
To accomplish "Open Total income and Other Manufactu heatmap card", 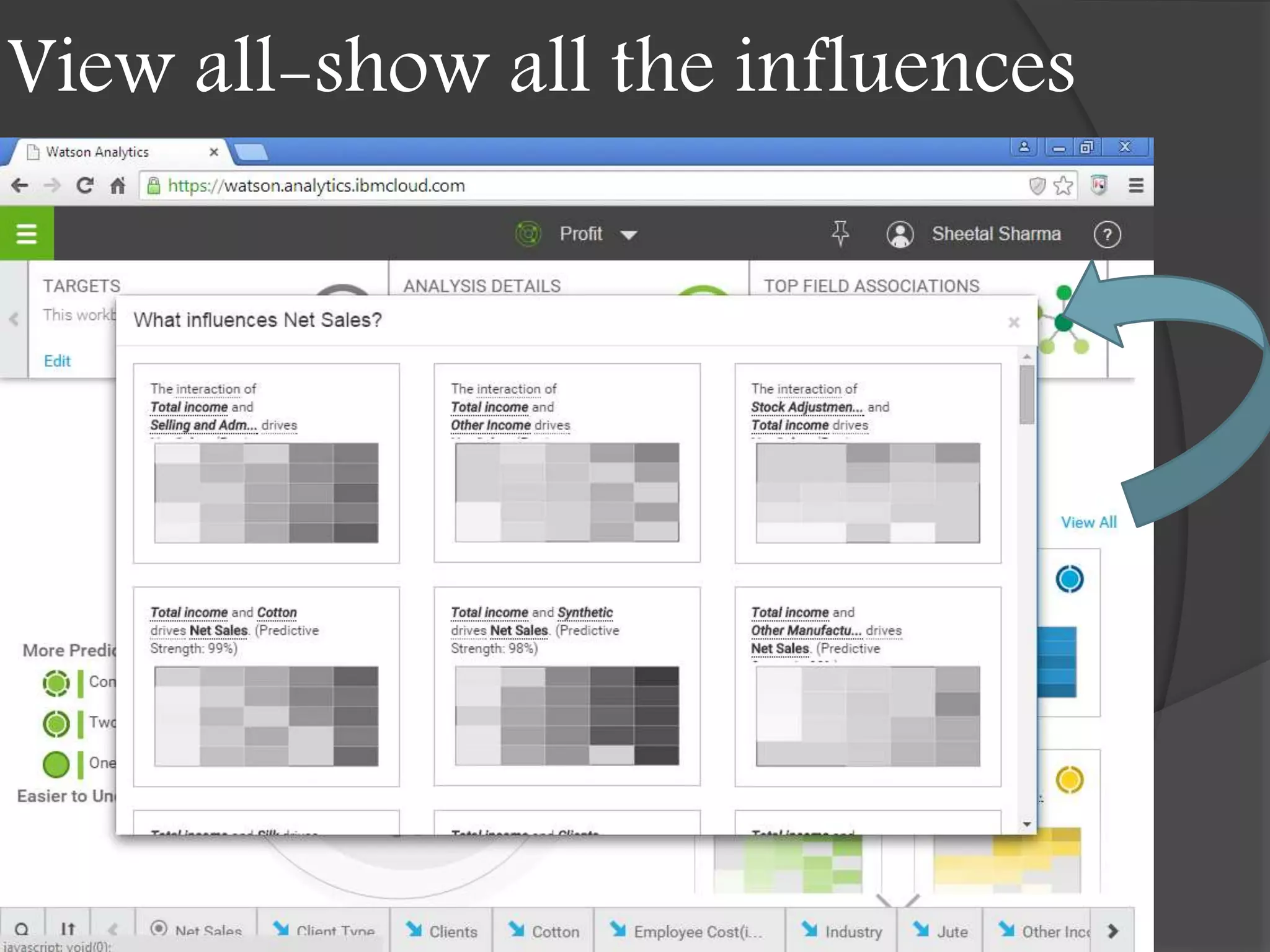I will click(868, 687).
